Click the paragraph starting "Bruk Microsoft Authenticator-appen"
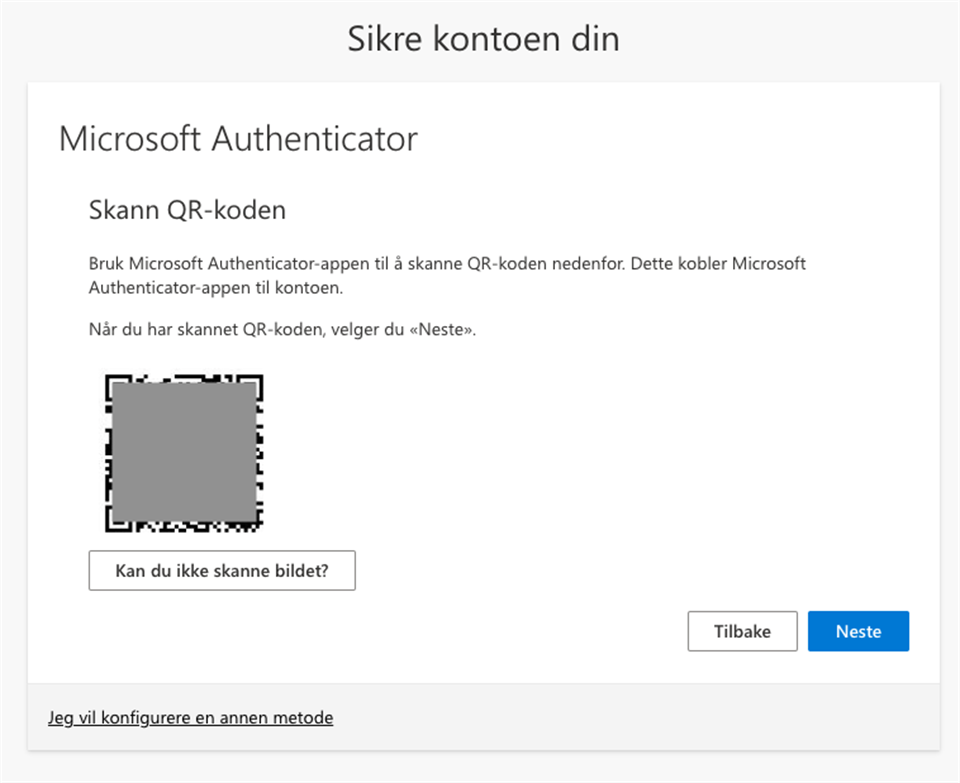 click(x=447, y=264)
